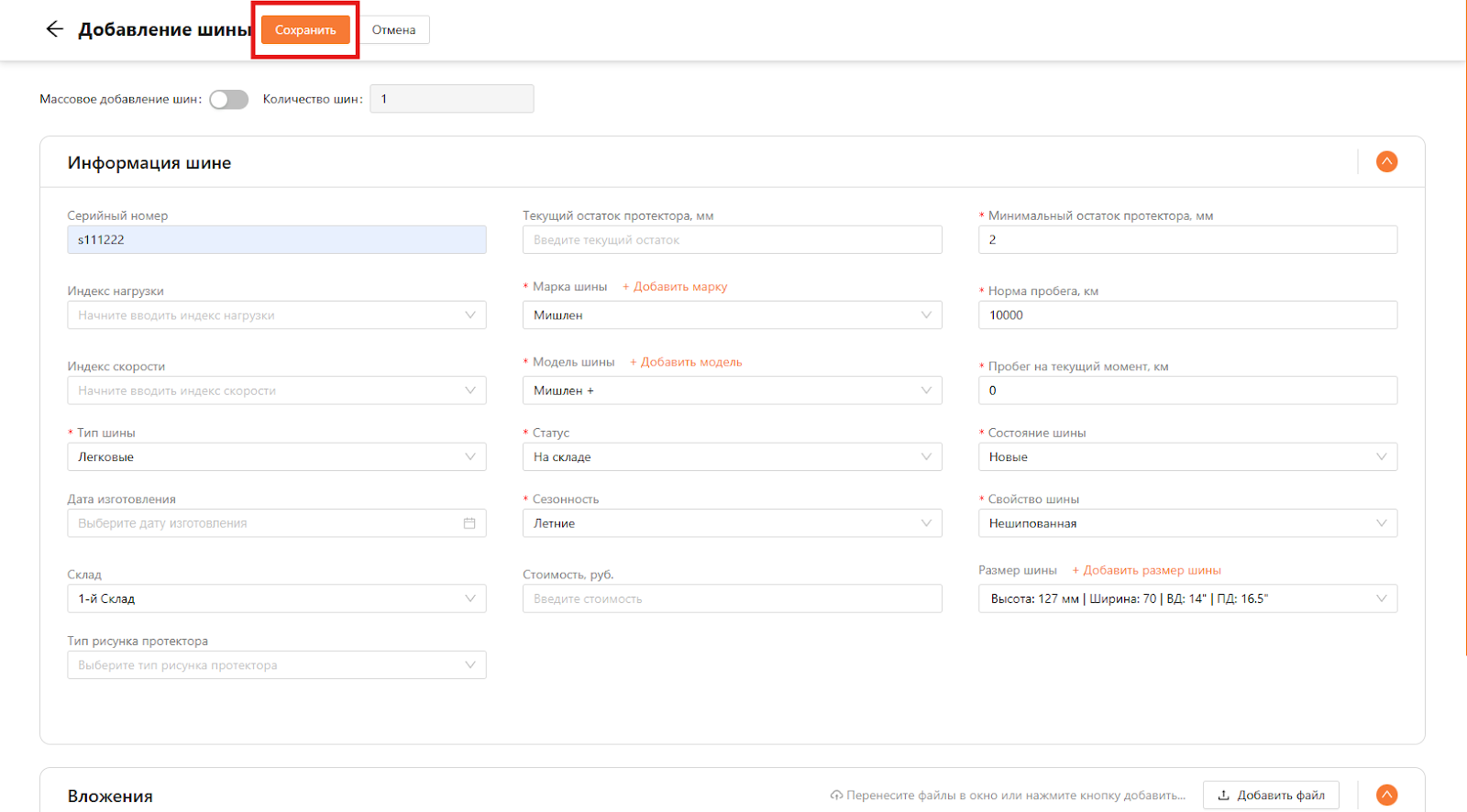Open the Тип рисунка протектора dropdown

(276, 665)
